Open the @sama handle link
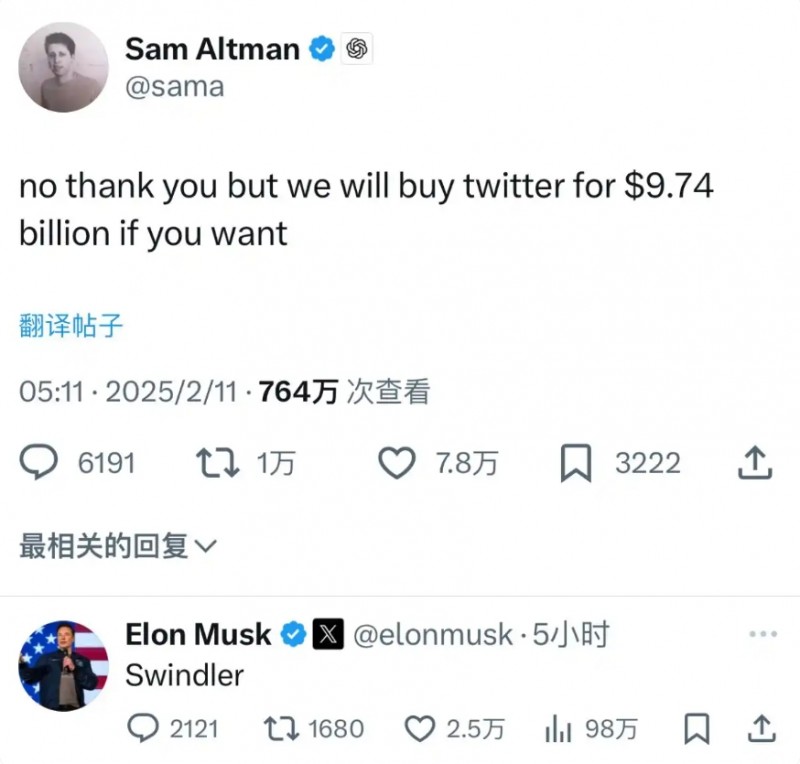The height and width of the screenshot is (764, 800). point(174,87)
